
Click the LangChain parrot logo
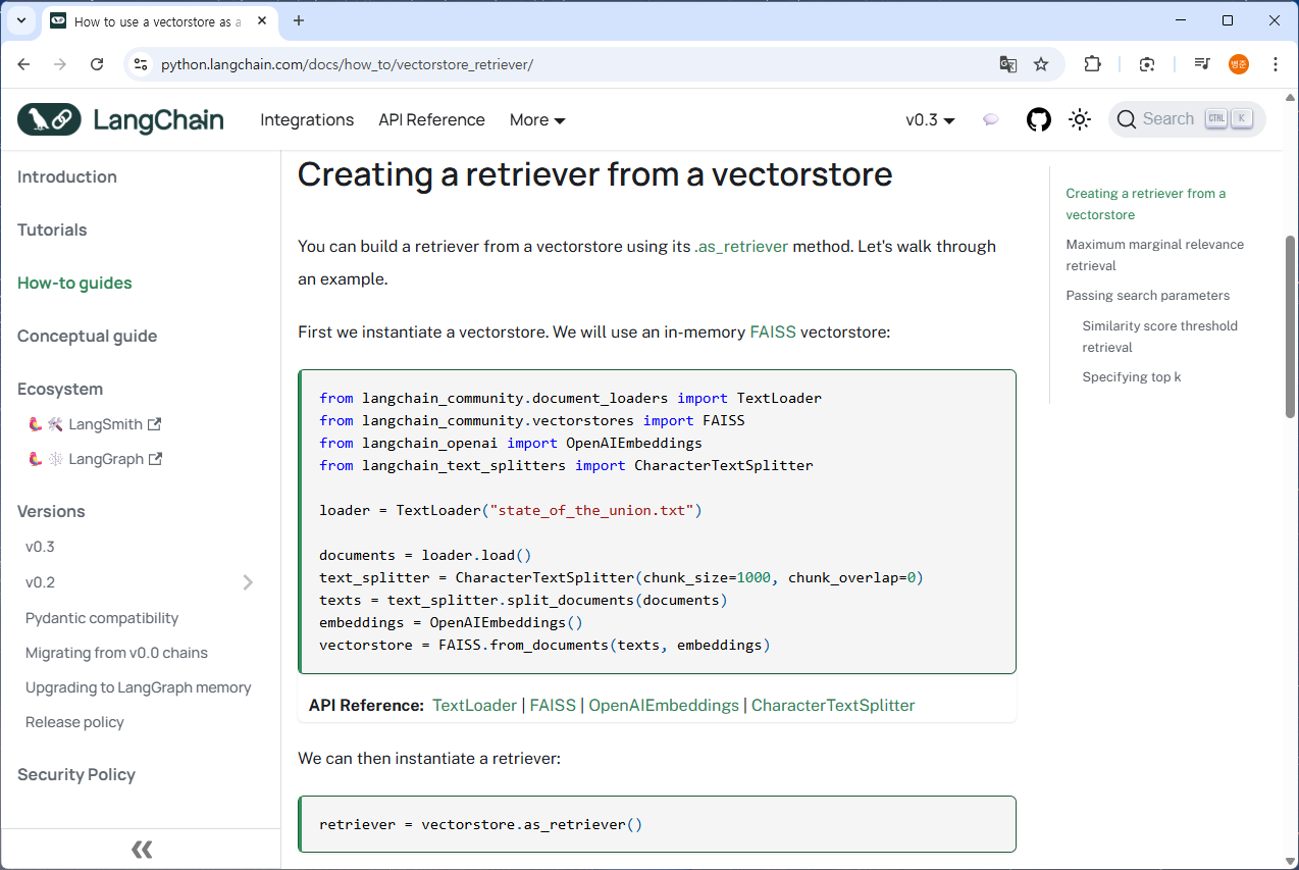pyautogui.click(x=49, y=120)
